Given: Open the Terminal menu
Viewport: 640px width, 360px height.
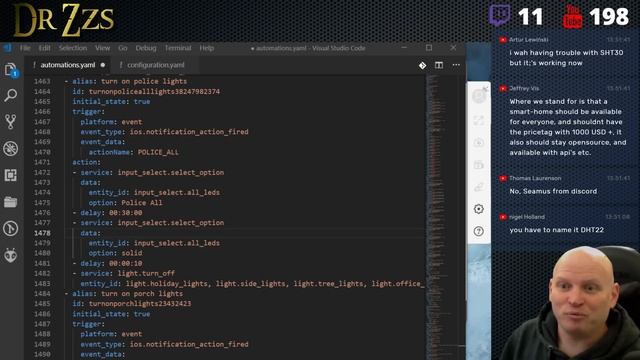Looking at the screenshot, I should [x=178, y=48].
